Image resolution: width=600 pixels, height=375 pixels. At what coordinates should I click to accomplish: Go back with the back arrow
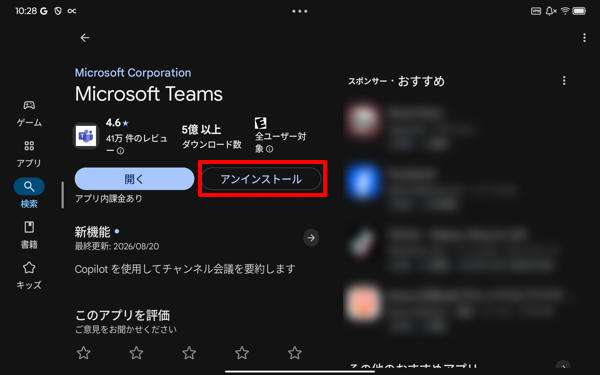click(85, 38)
